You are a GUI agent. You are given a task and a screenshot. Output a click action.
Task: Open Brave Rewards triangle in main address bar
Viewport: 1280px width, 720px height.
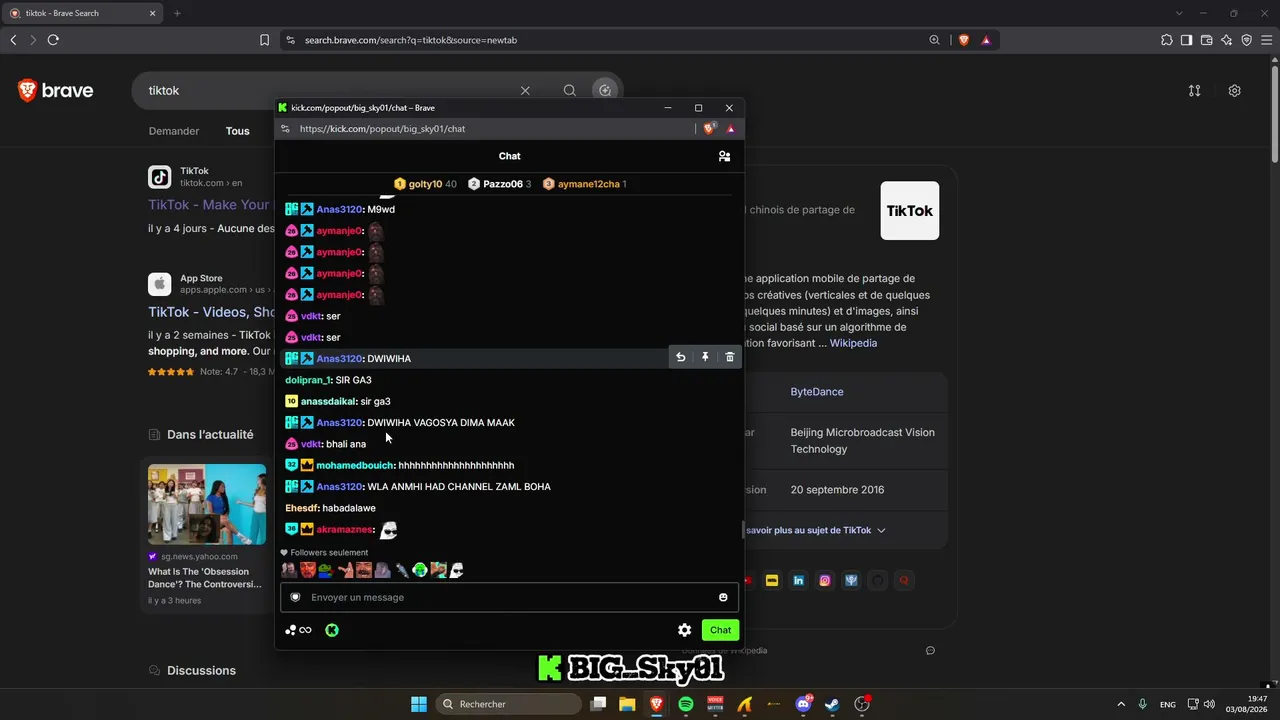pyautogui.click(x=986, y=40)
